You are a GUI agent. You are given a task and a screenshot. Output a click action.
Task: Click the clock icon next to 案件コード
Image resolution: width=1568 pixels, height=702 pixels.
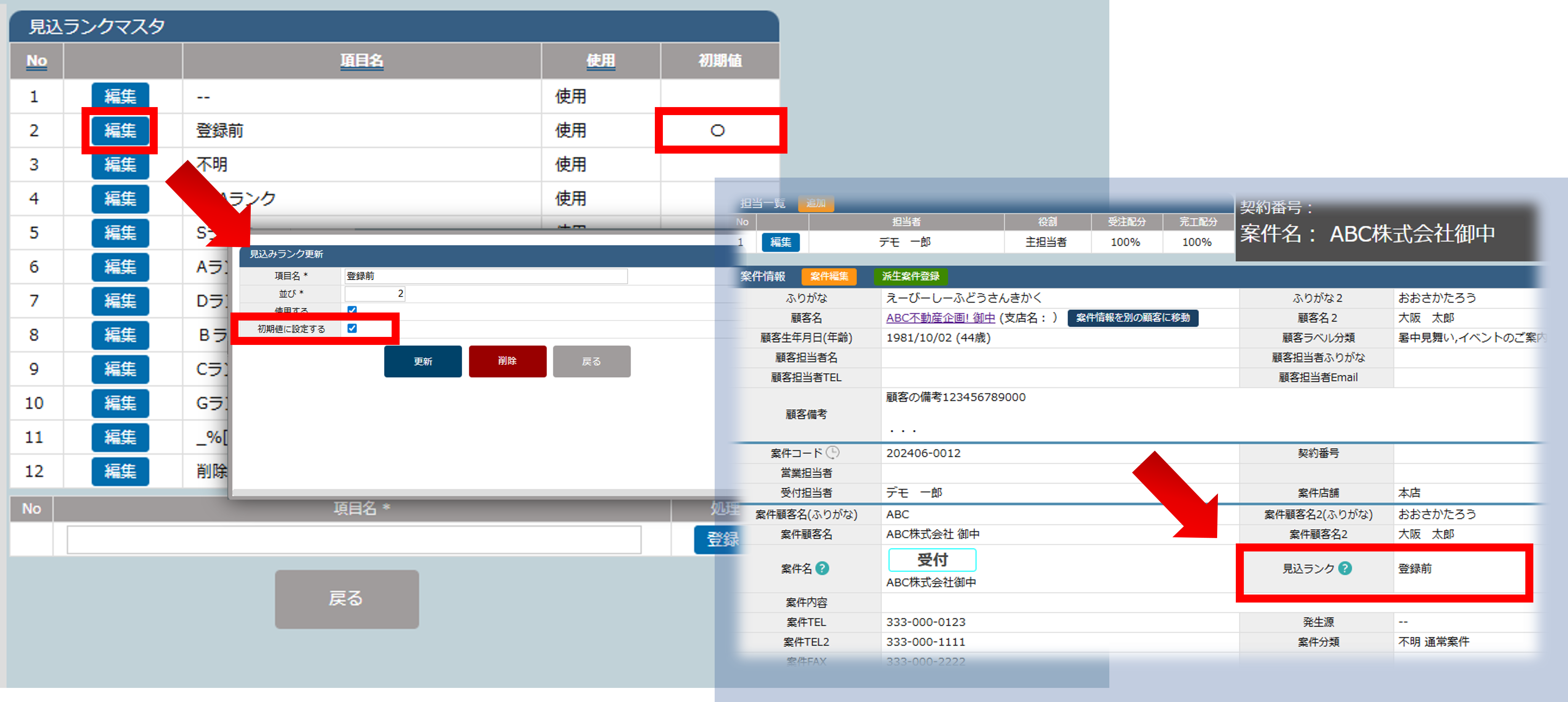833,452
